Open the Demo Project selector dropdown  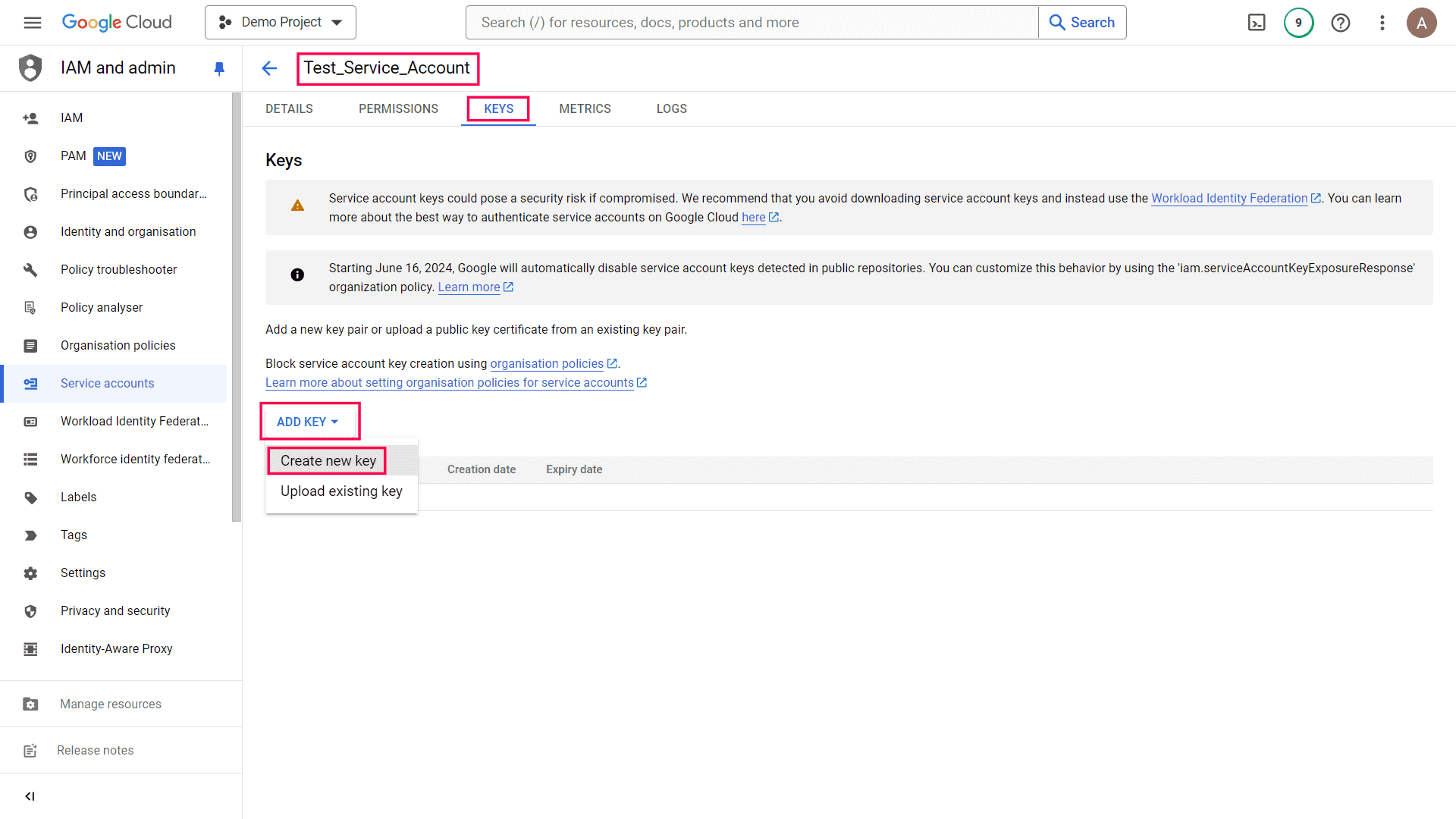click(281, 23)
